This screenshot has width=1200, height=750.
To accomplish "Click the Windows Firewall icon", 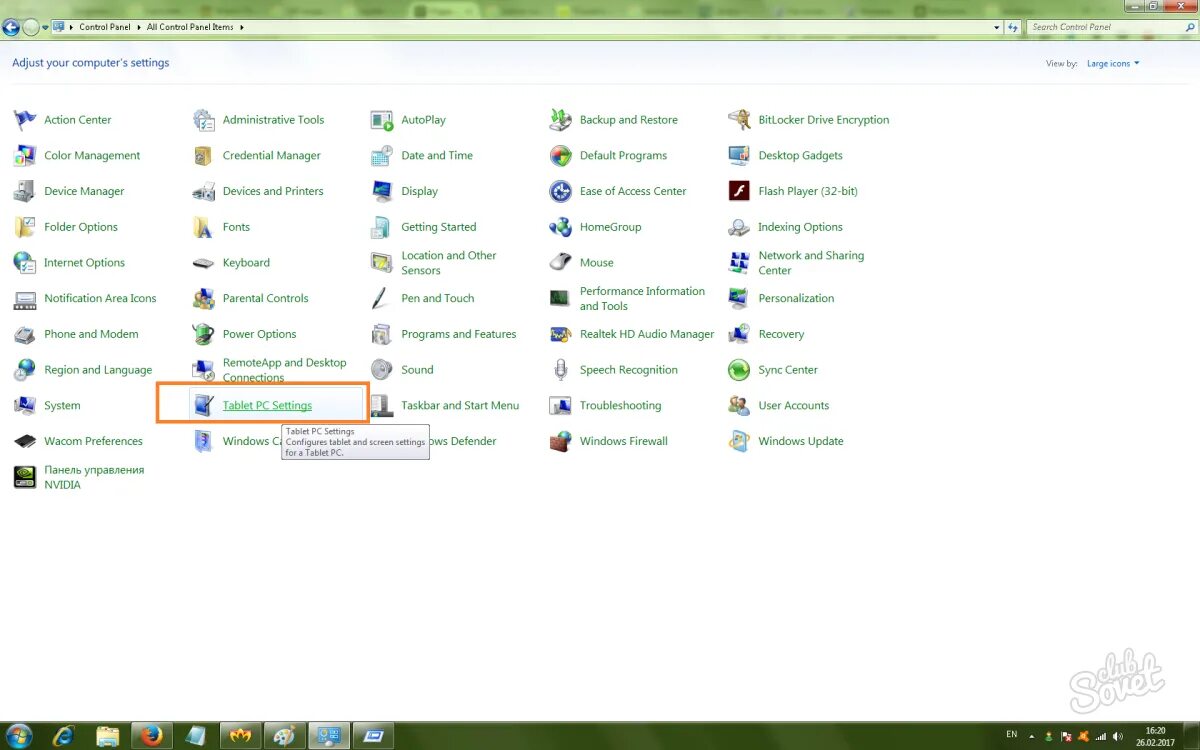I will click(561, 441).
